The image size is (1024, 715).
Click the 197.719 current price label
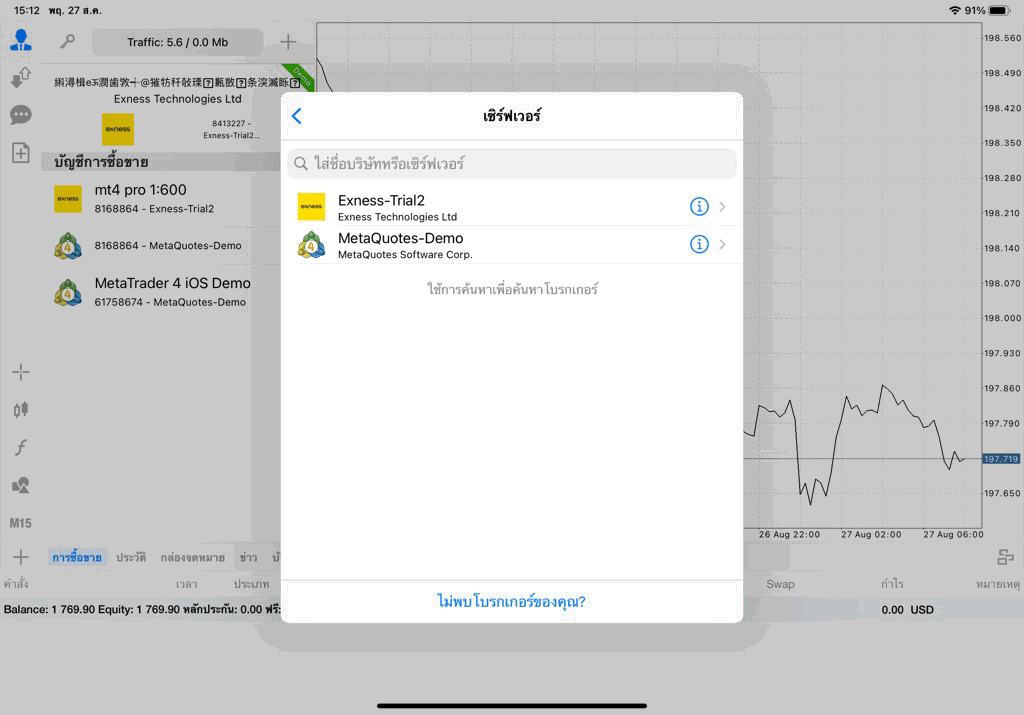pyautogui.click(x=1001, y=459)
